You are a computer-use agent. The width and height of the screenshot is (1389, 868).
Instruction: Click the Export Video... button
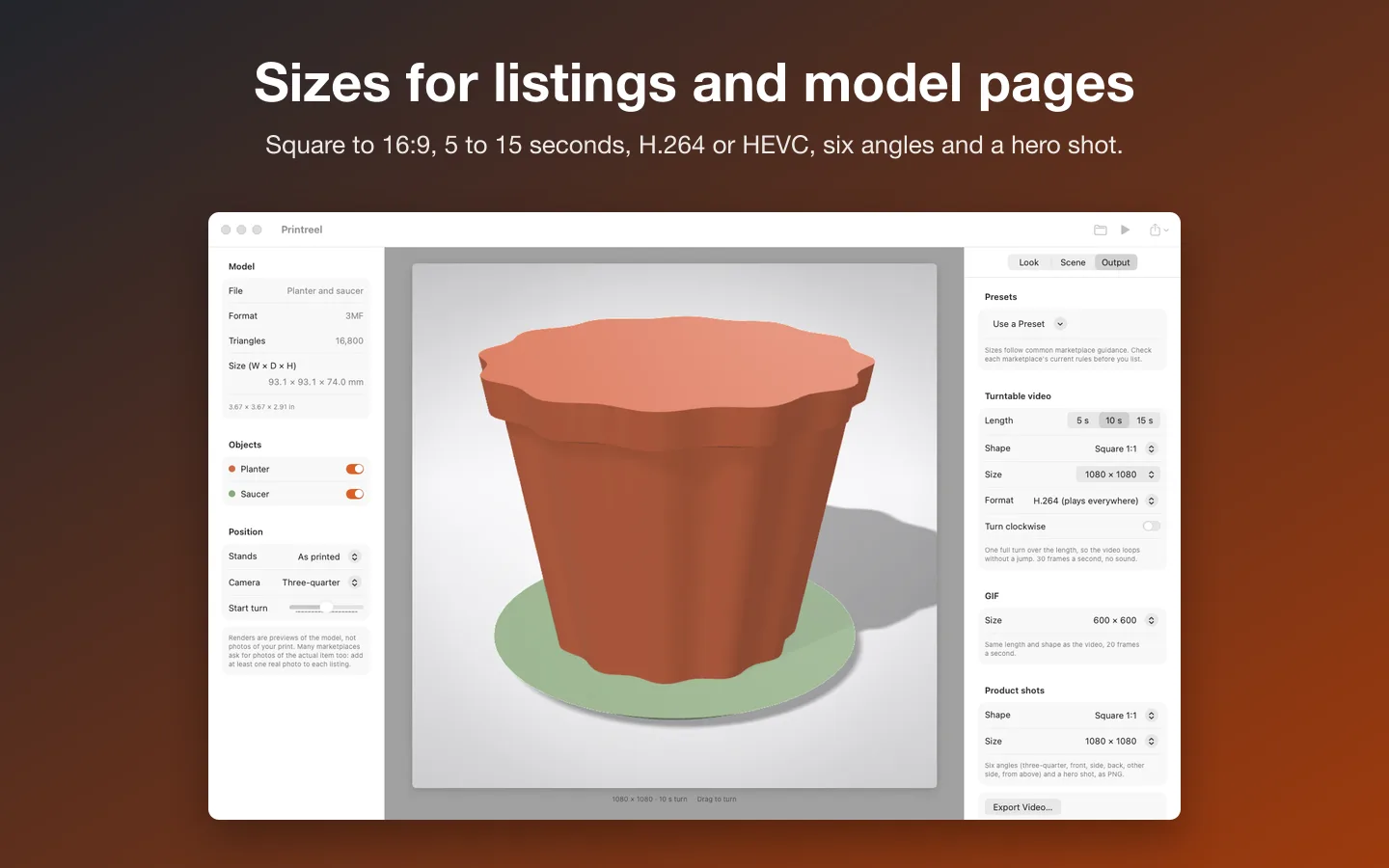coord(1022,807)
